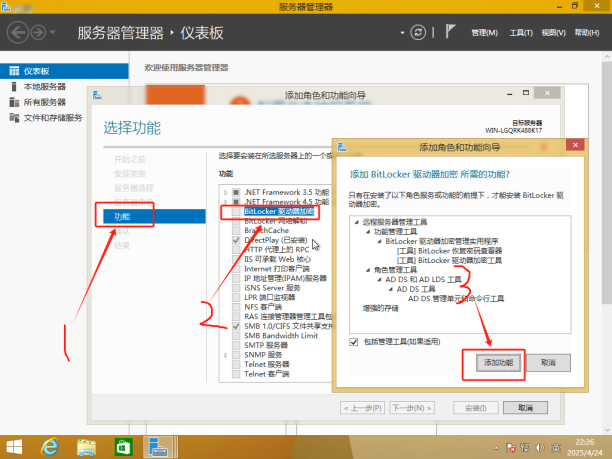This screenshot has height=459, width=612.
Task: Select the Telnet 服务器 feature row
Action: [x=267, y=365]
